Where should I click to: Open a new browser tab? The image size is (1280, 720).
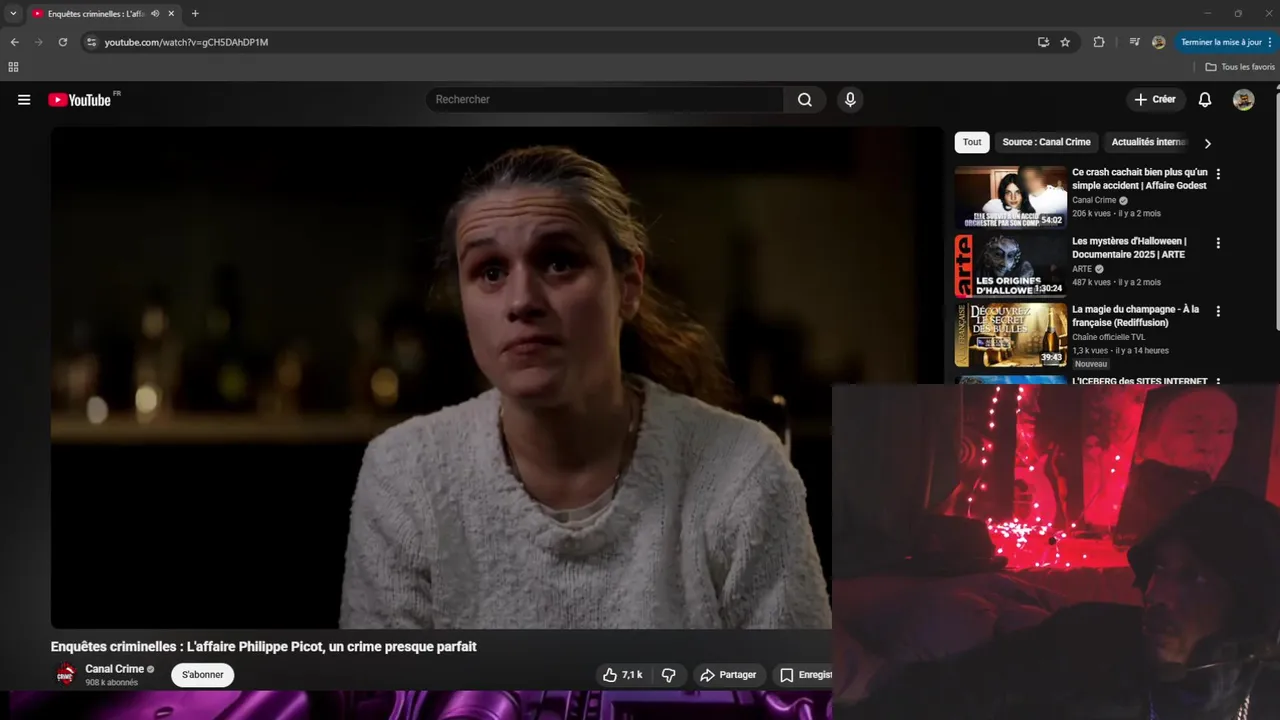tap(195, 14)
